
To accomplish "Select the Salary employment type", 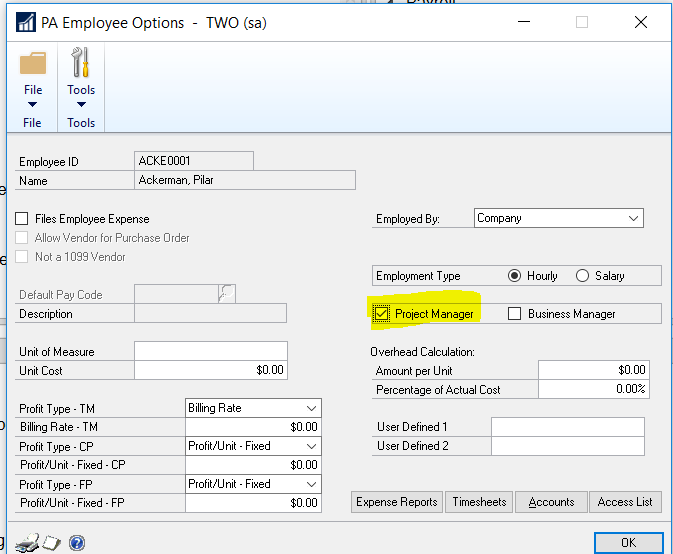I will tap(582, 276).
